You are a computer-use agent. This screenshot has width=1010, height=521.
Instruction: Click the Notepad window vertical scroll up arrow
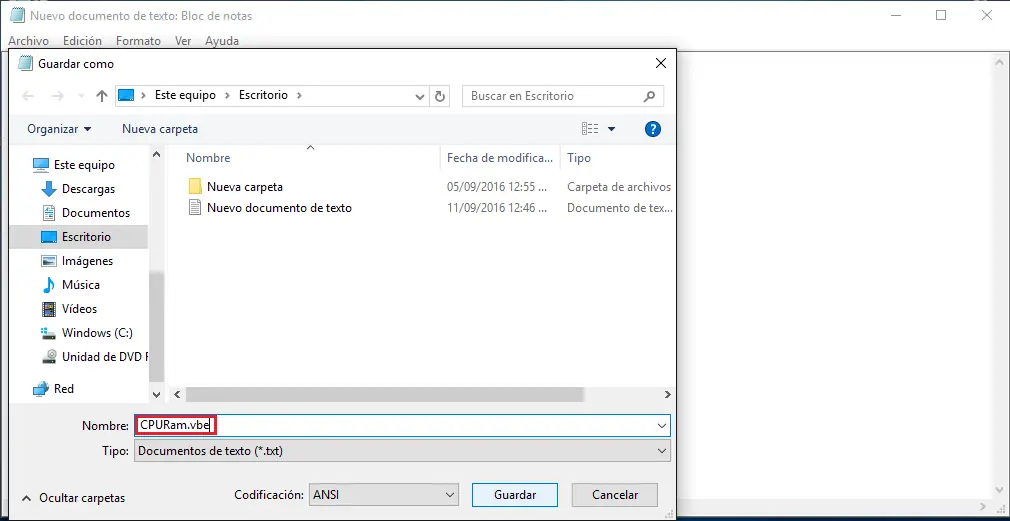(x=1000, y=62)
